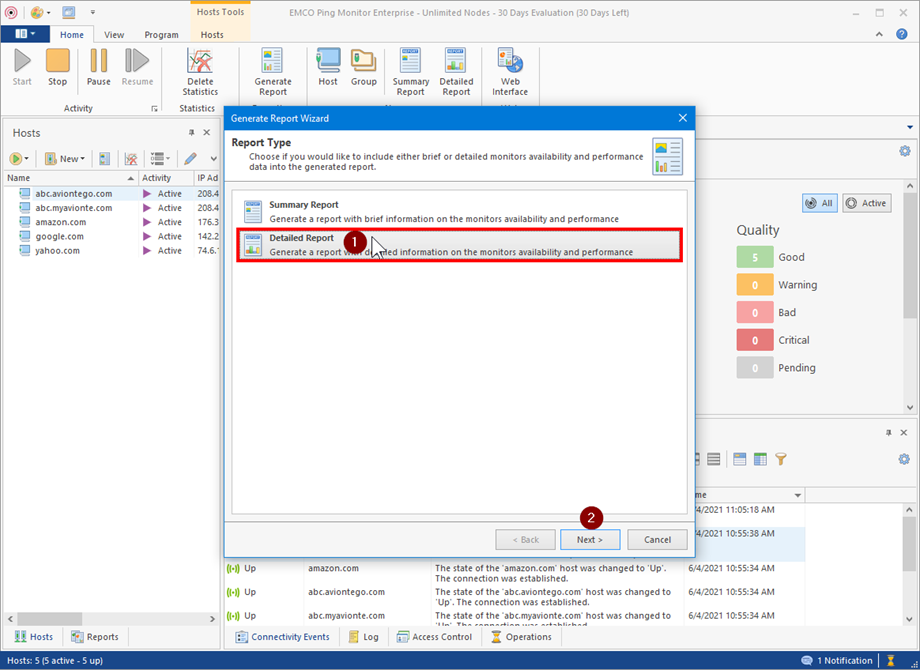
Task: Switch to the Log tab
Action: coord(364,637)
